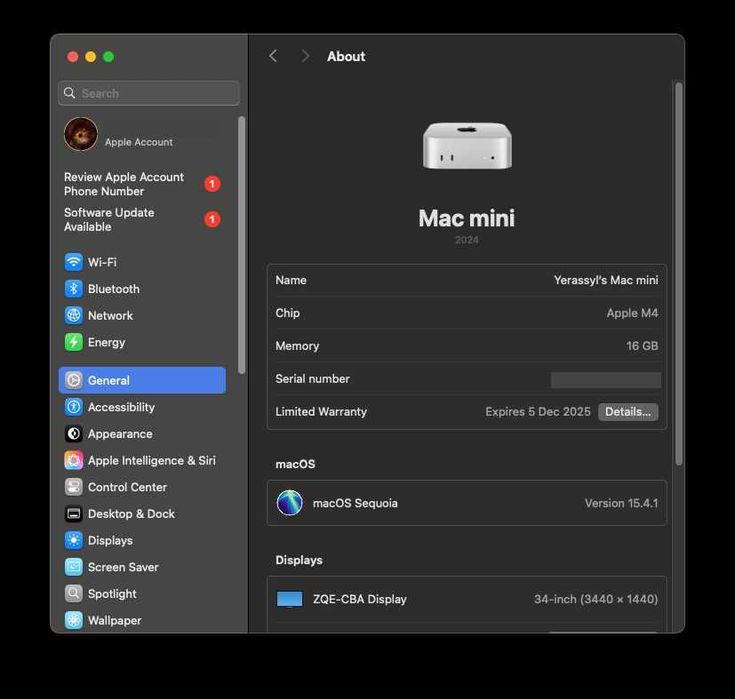Open the Screen Saver icon
Screen dimensions: 735x699
pos(74,567)
